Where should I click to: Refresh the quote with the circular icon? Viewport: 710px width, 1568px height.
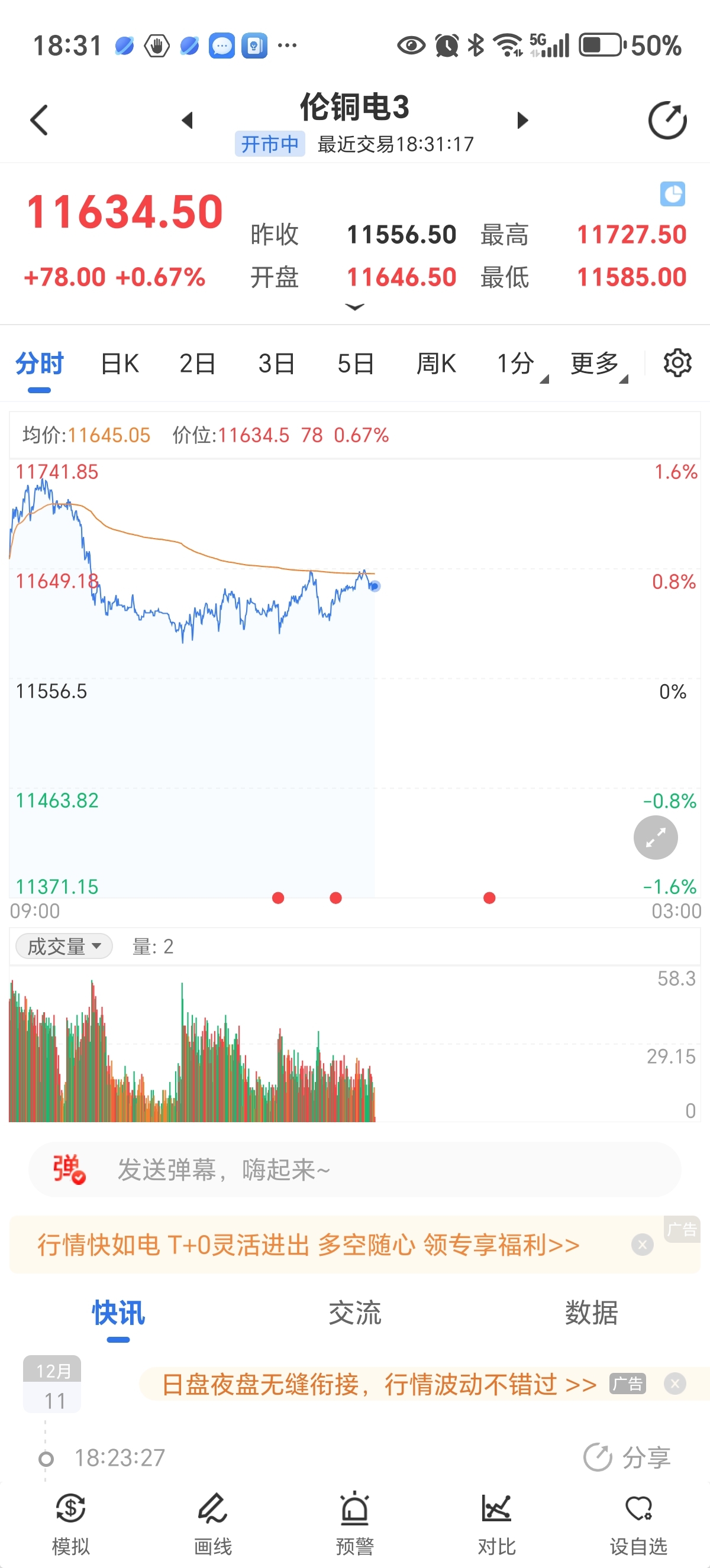pos(667,121)
